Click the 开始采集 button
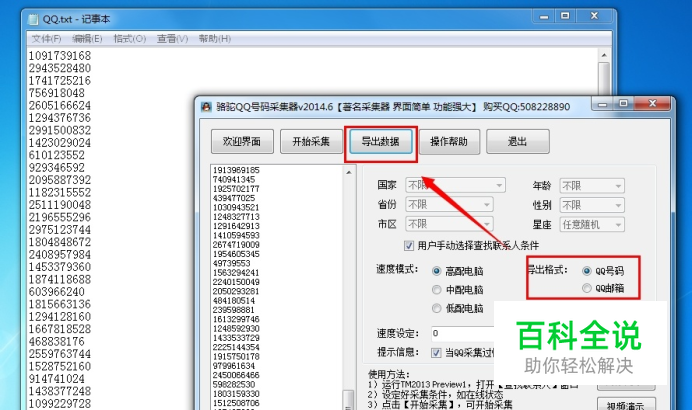Viewport: 692px width, 410px height. tap(311, 142)
